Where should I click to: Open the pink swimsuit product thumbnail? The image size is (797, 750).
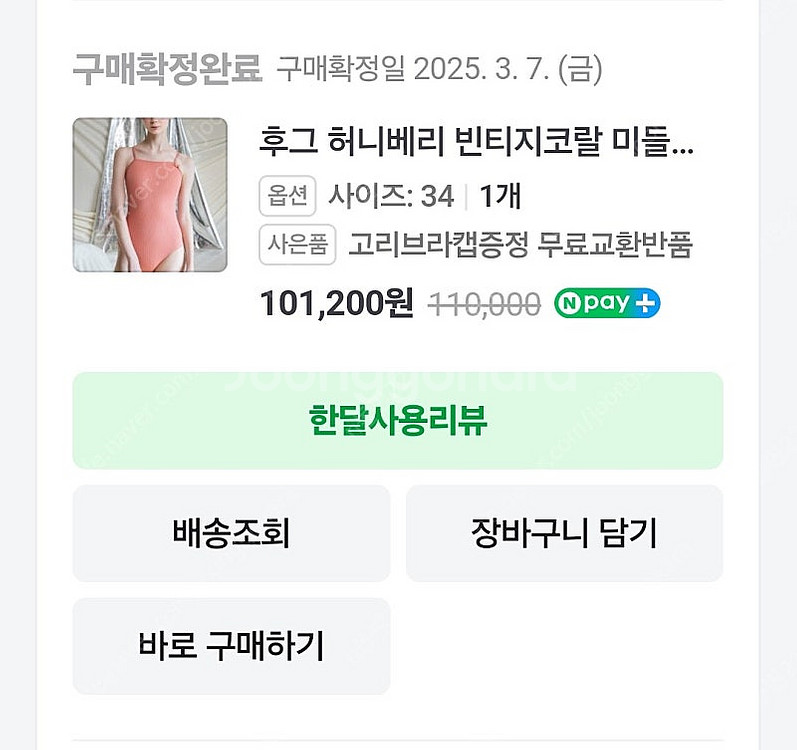tap(150, 195)
